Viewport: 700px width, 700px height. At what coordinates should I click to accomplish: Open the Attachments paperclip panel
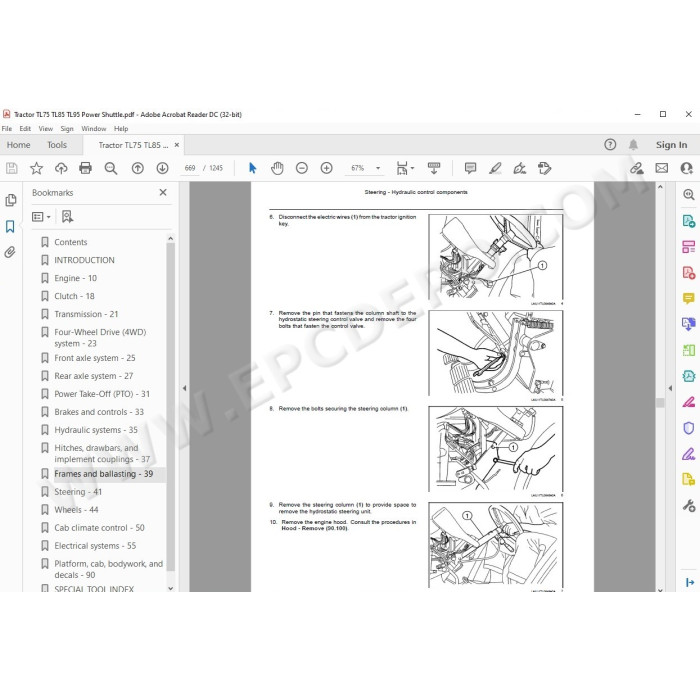pyautogui.click(x=10, y=252)
